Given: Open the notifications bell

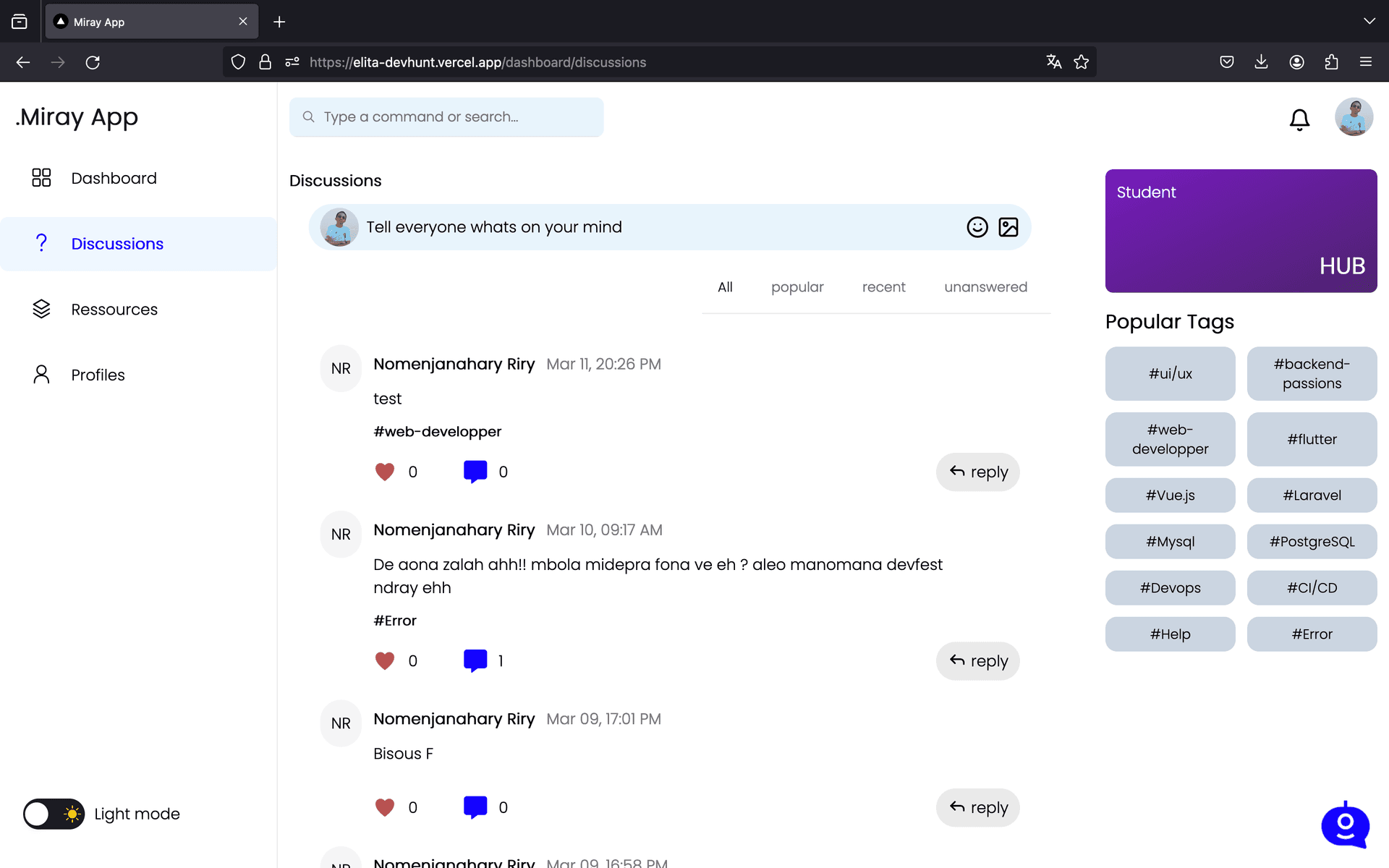Looking at the screenshot, I should coord(1299,119).
